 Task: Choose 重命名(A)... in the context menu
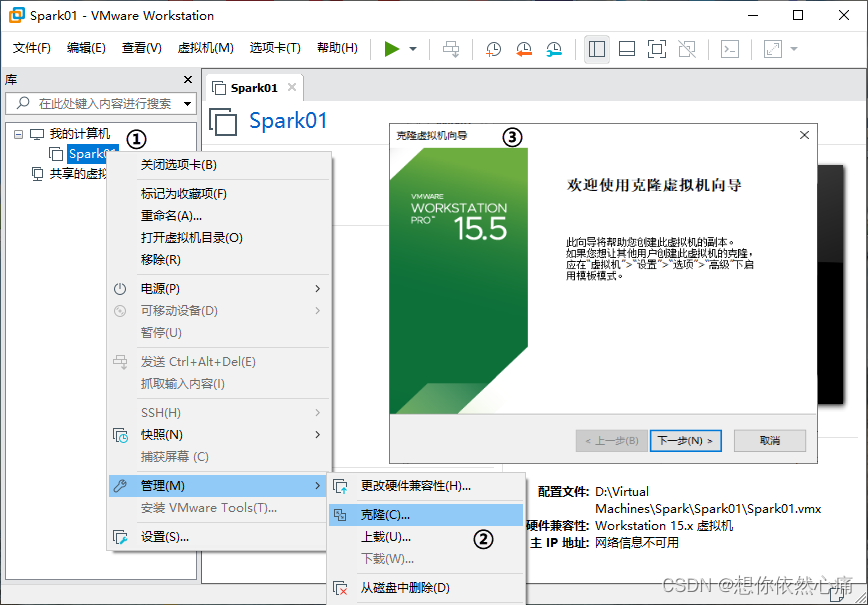[219, 216]
